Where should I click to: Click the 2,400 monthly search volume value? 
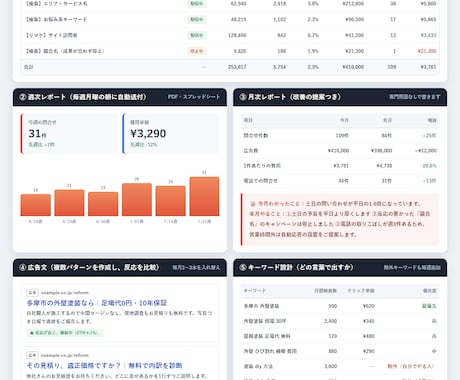[330, 321]
